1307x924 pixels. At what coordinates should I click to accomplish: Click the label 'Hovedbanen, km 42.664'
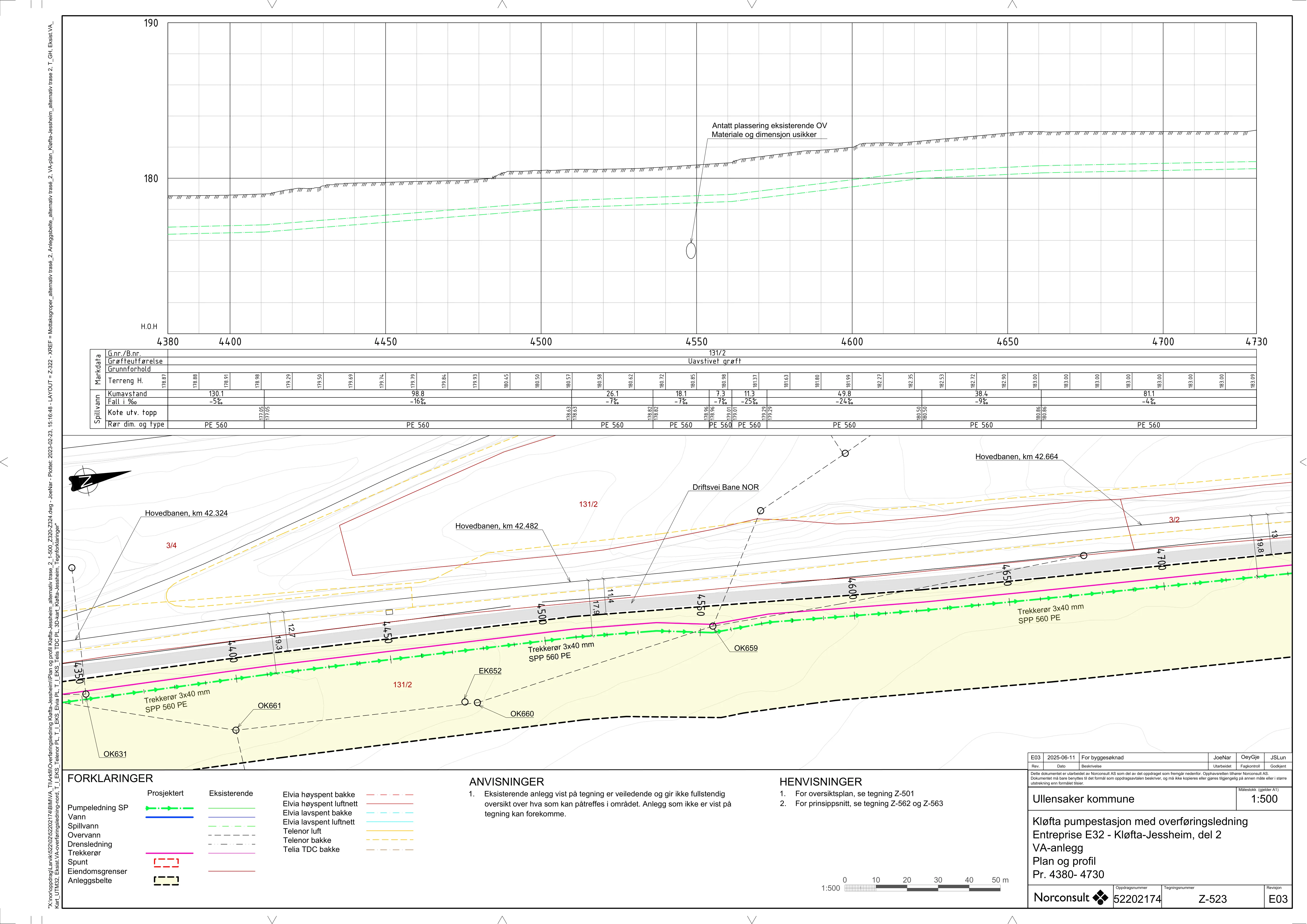(x=1017, y=457)
